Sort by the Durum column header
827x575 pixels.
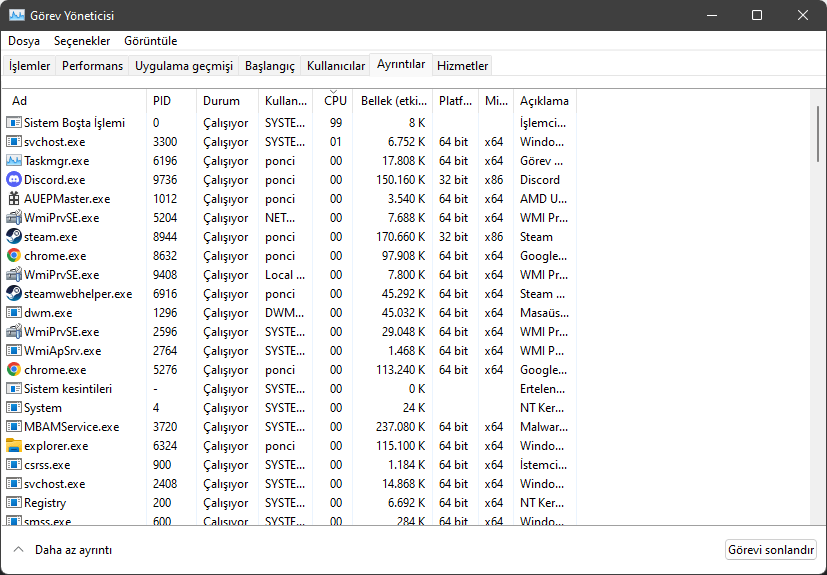coord(227,101)
